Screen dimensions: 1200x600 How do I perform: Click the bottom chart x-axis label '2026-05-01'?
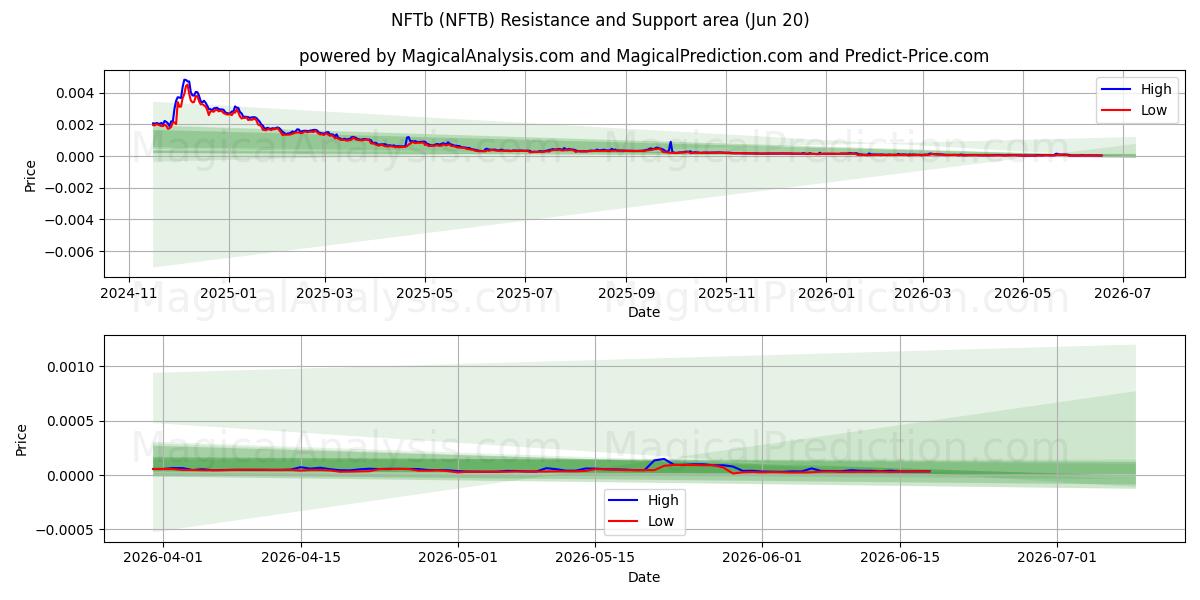pyautogui.click(x=459, y=558)
